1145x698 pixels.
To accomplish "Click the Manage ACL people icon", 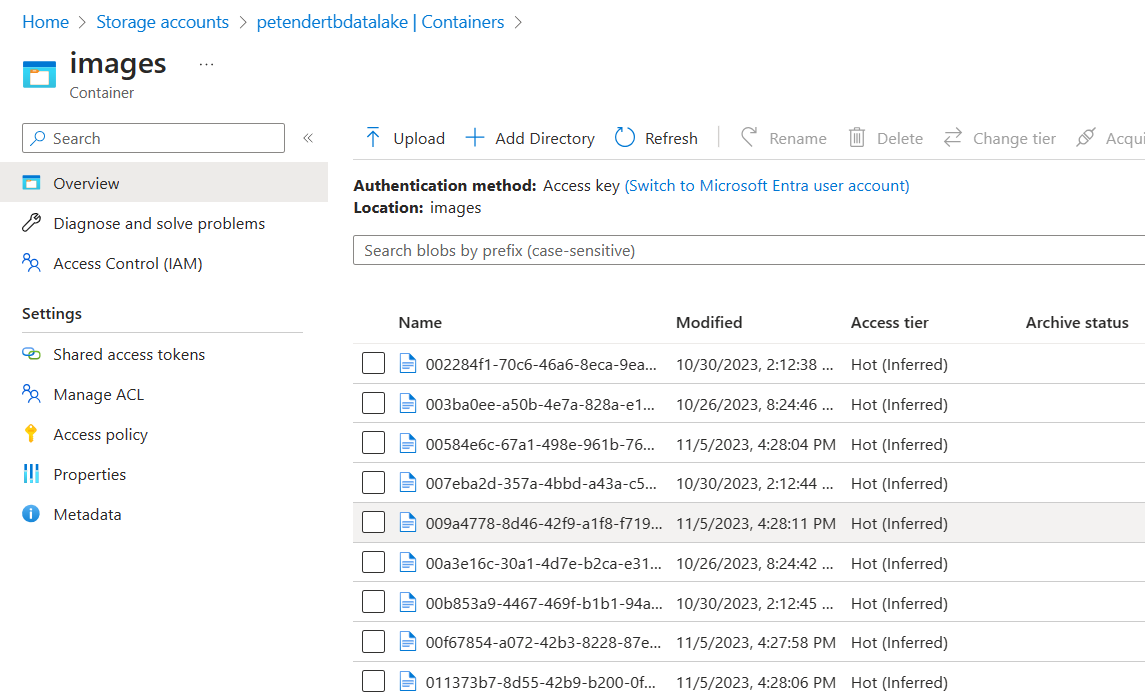I will tap(31, 394).
